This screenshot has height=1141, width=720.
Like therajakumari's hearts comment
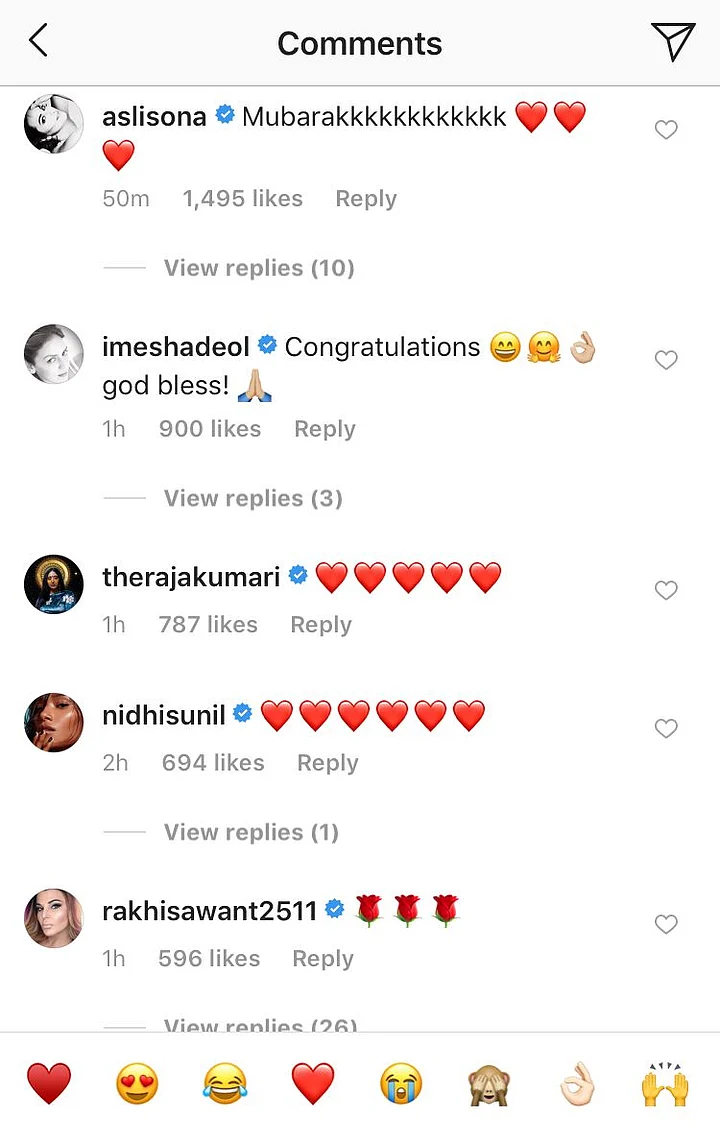[666, 591]
